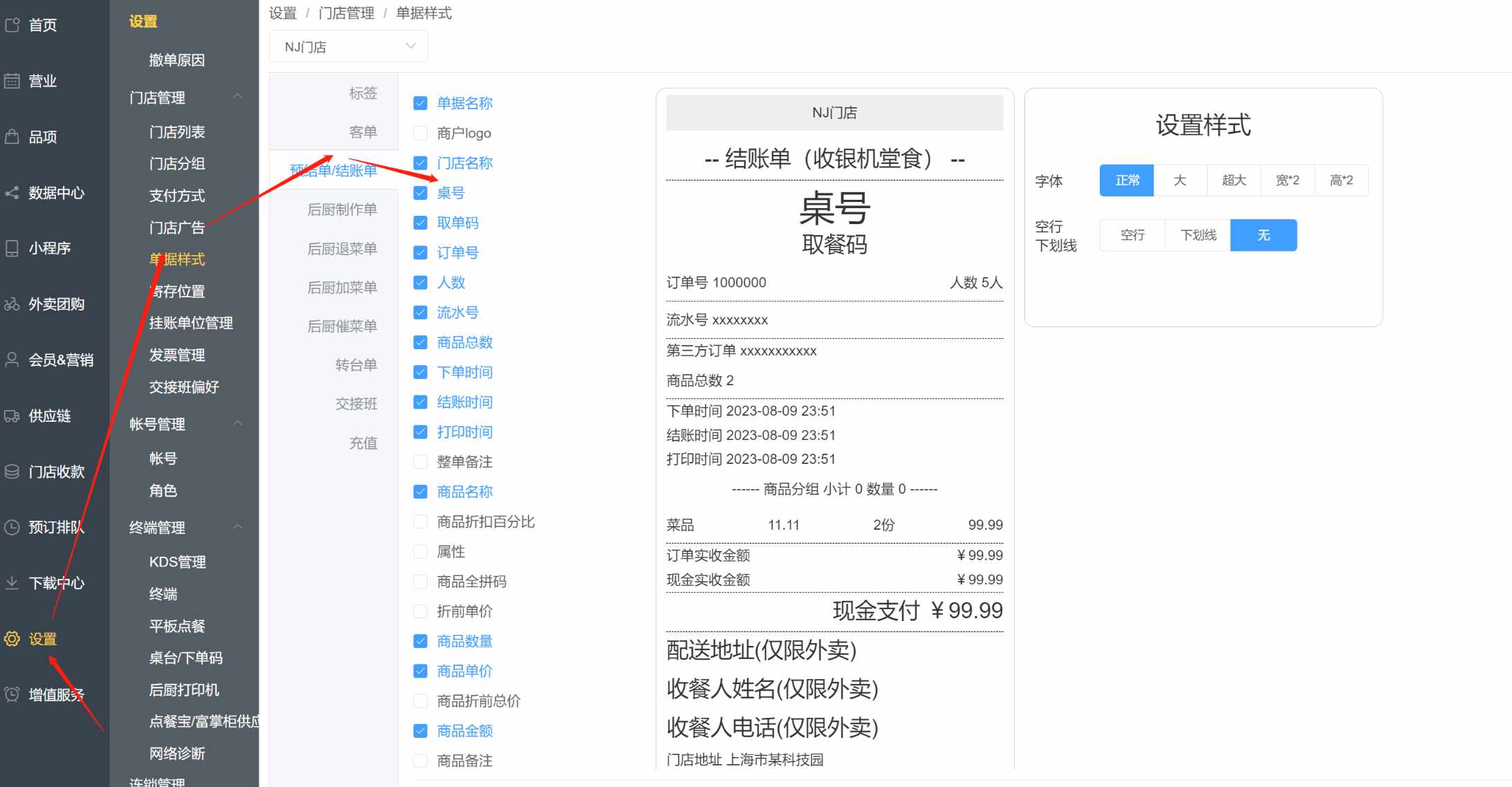This screenshot has width=1512, height=787.
Task: Click the 设置 gear icon
Action: (12, 639)
